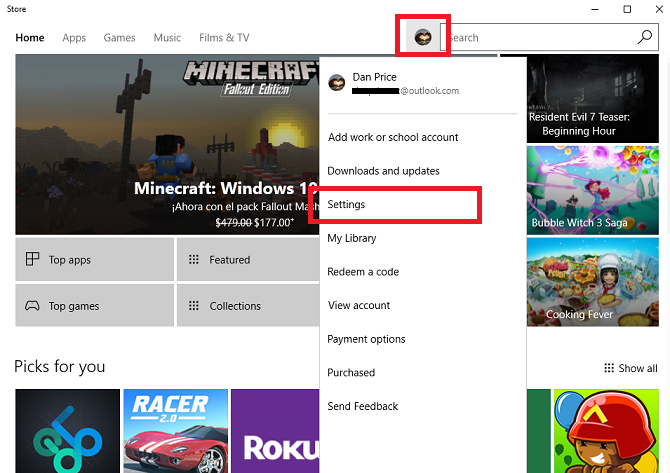
Task: Open the Films & TV tab
Action: [224, 38]
